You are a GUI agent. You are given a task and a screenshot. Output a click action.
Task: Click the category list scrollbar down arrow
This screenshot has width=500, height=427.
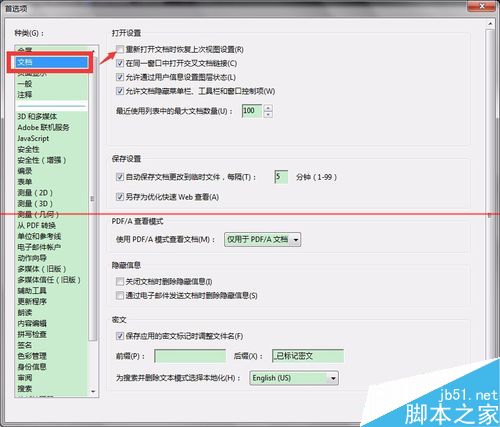93,392
